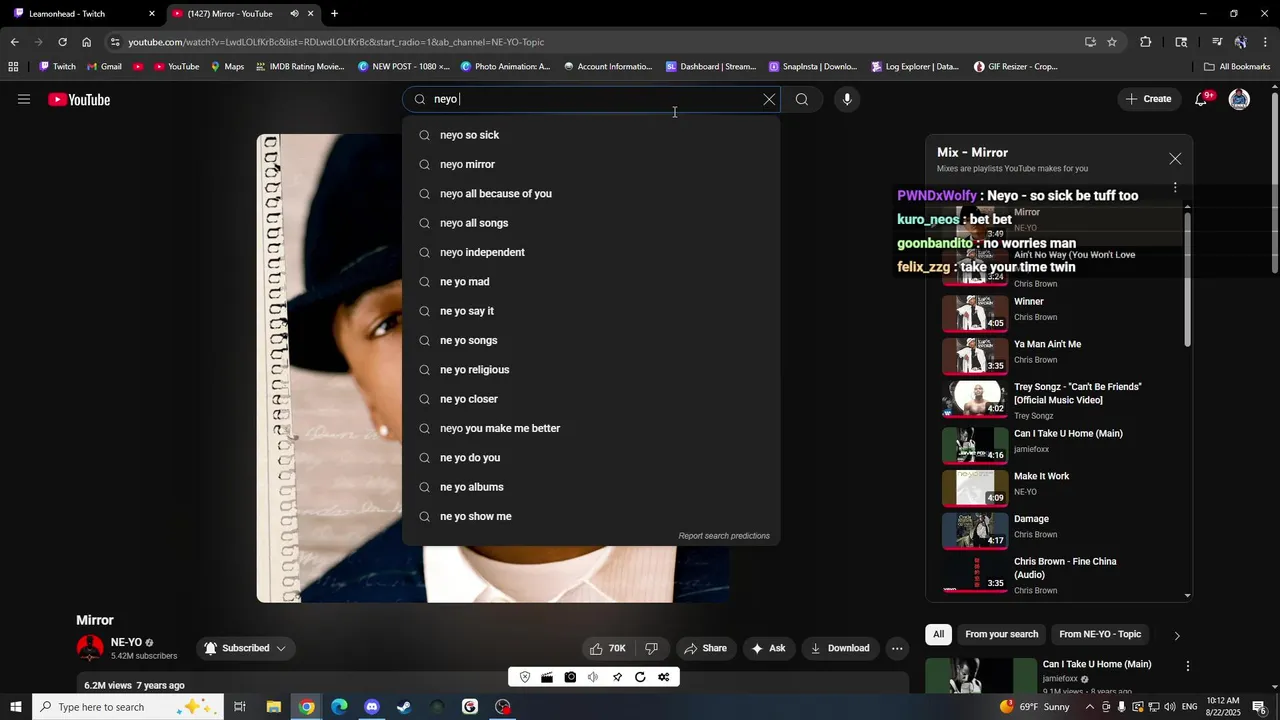Clear the search box with the X
1280x720 pixels.
(769, 99)
